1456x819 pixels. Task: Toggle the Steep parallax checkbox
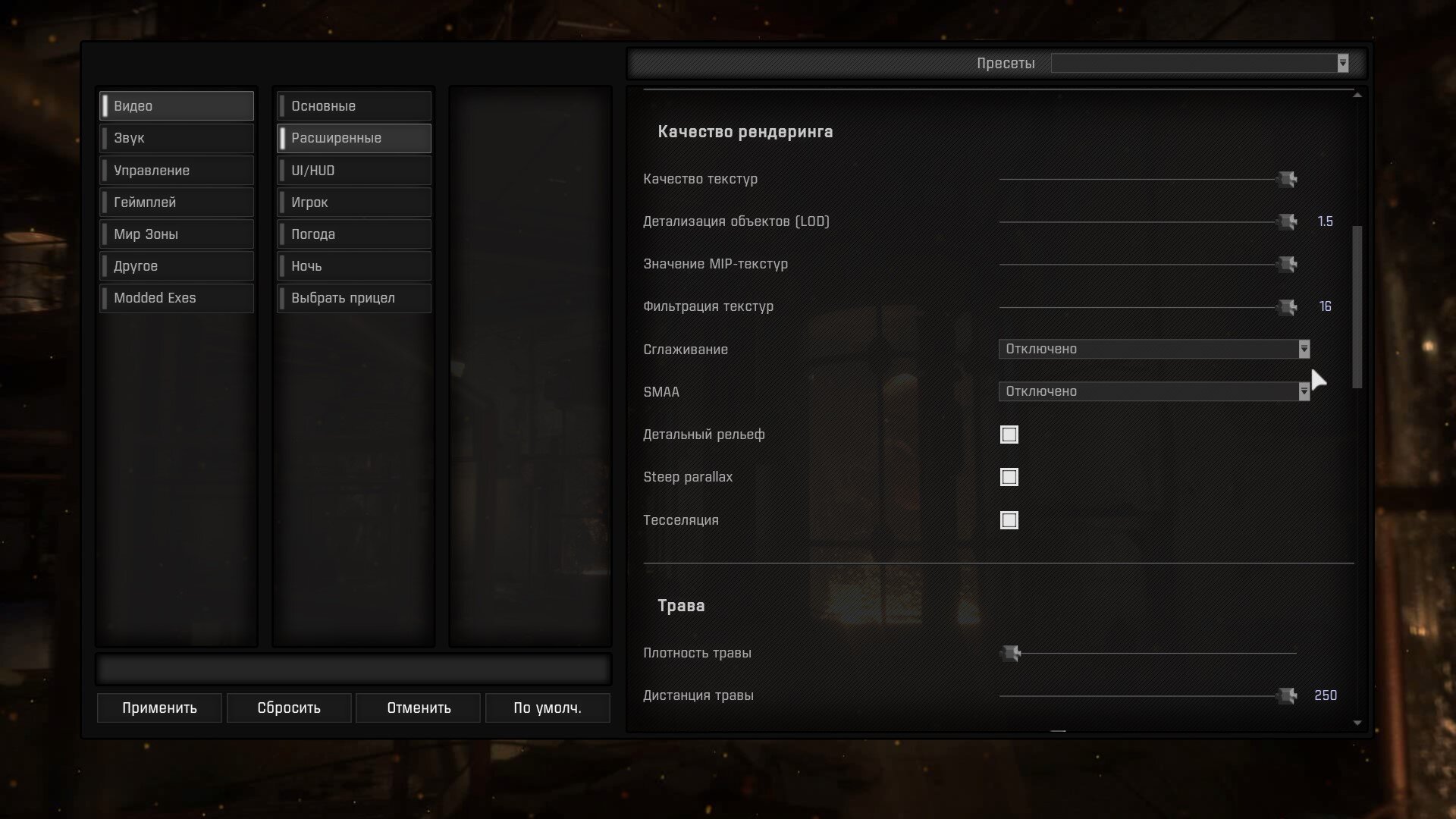point(1009,477)
